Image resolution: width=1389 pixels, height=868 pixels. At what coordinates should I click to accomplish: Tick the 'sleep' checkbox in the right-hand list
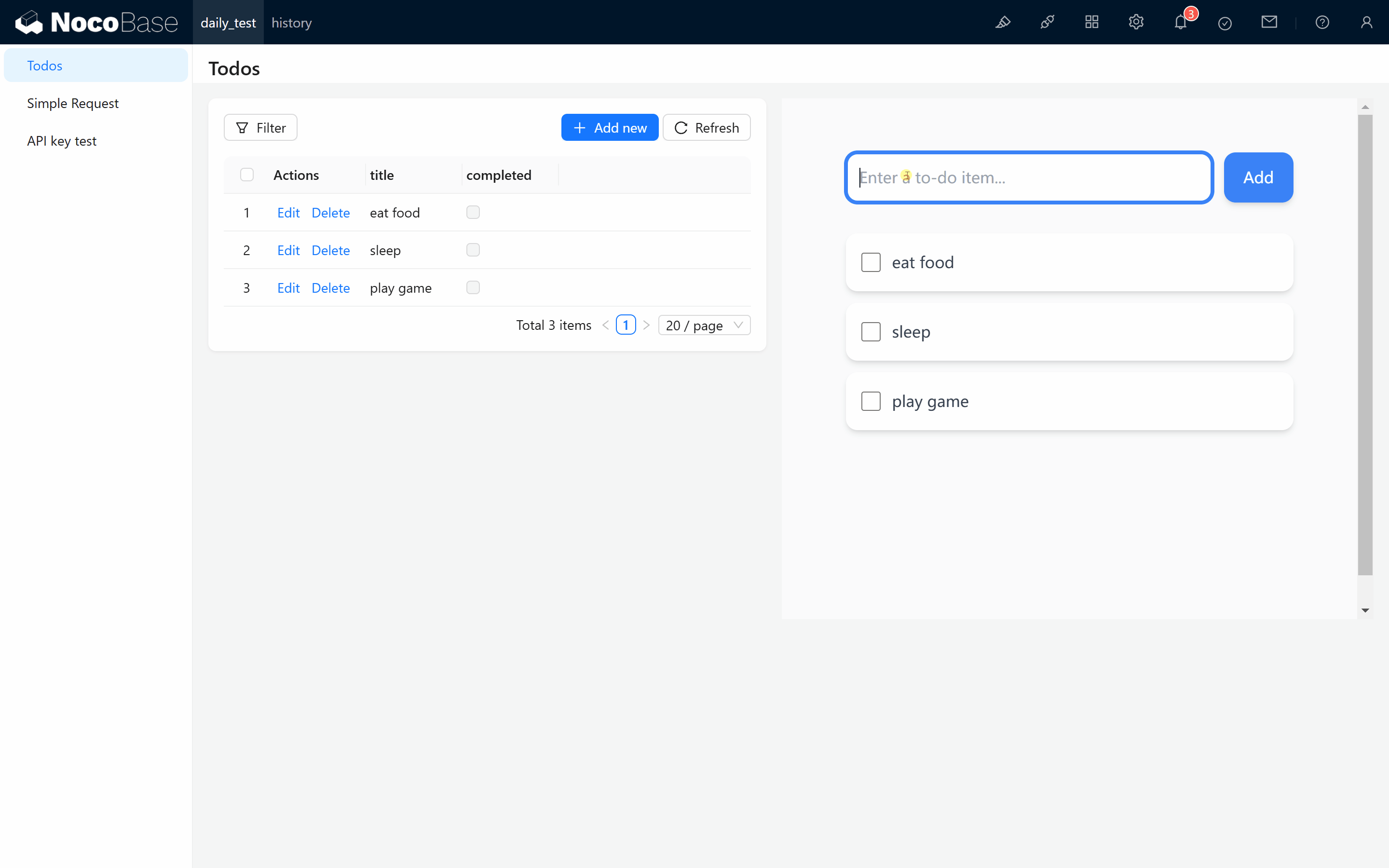[871, 332]
